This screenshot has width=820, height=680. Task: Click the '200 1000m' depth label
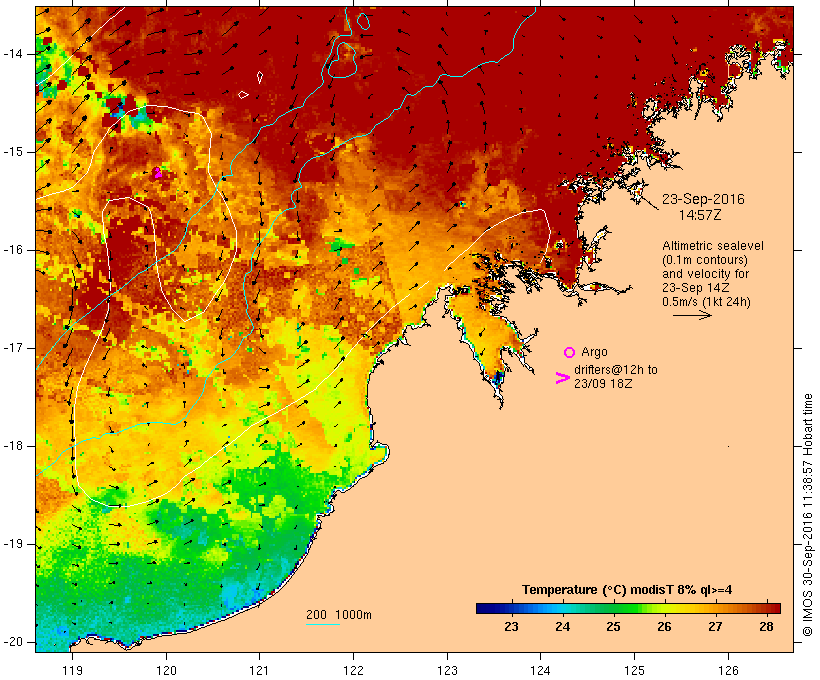339,615
